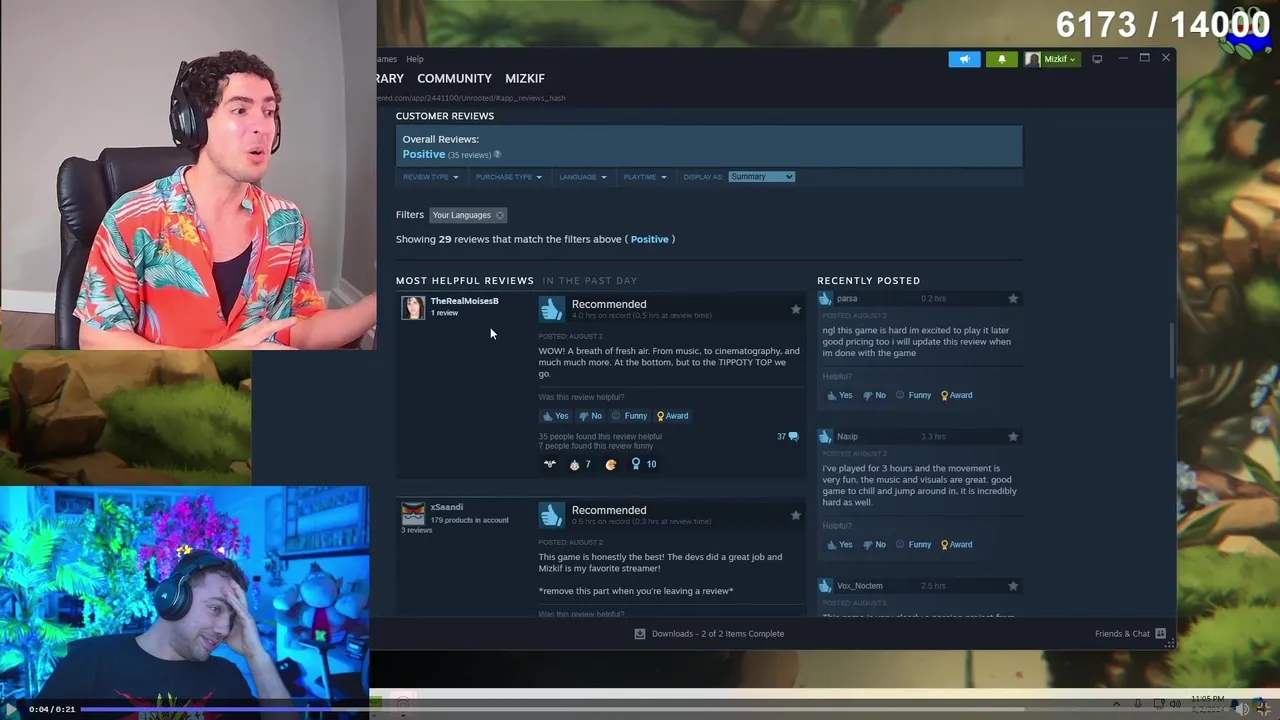Click the thumbs-up icon beside parsa
This screenshot has width=1280, height=720.
tap(825, 298)
